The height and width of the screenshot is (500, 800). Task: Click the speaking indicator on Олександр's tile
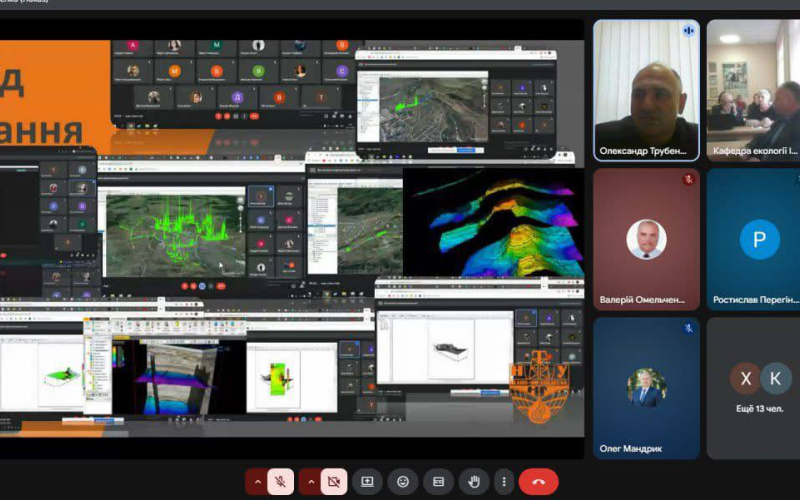tap(688, 31)
